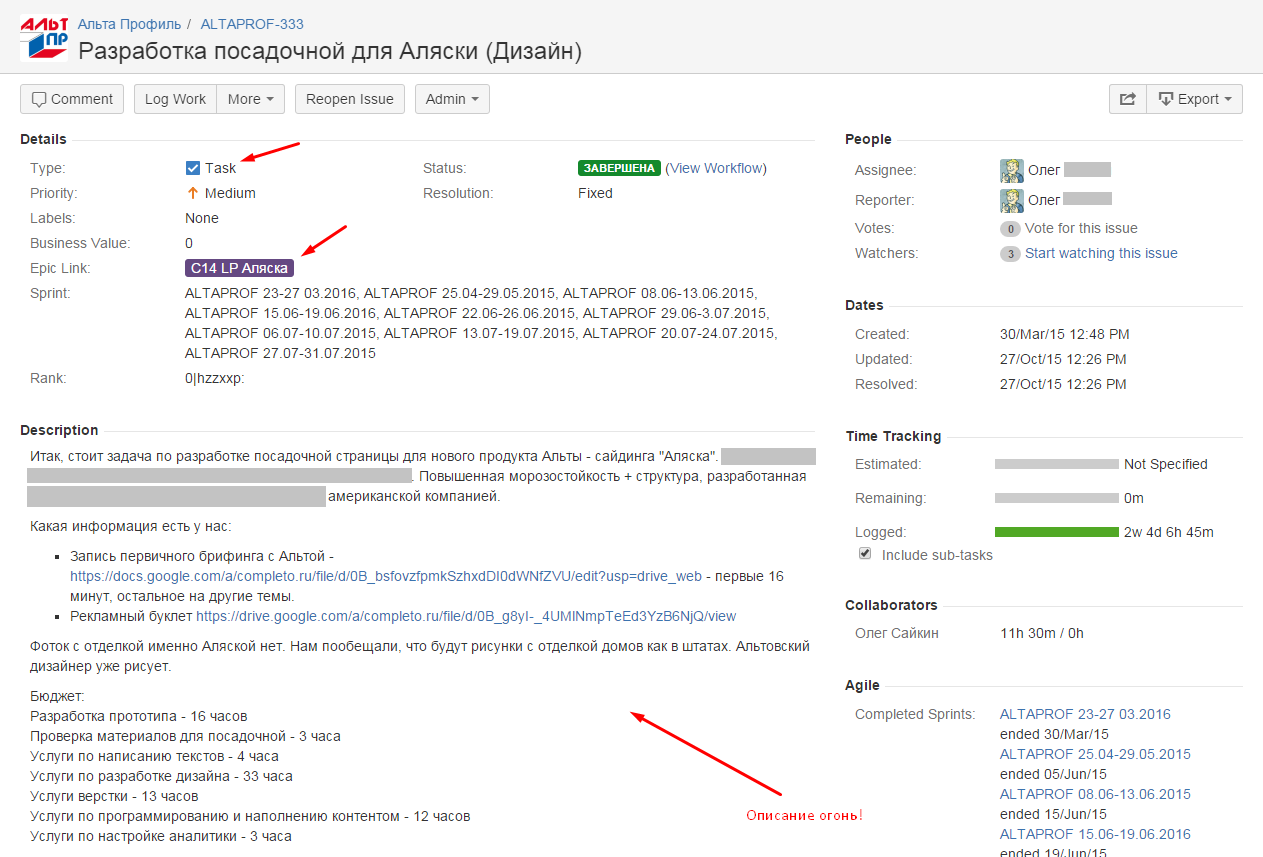Viewport: 1263px width, 857px height.
Task: Click the Estimated time progress bar
Action: 1057,464
